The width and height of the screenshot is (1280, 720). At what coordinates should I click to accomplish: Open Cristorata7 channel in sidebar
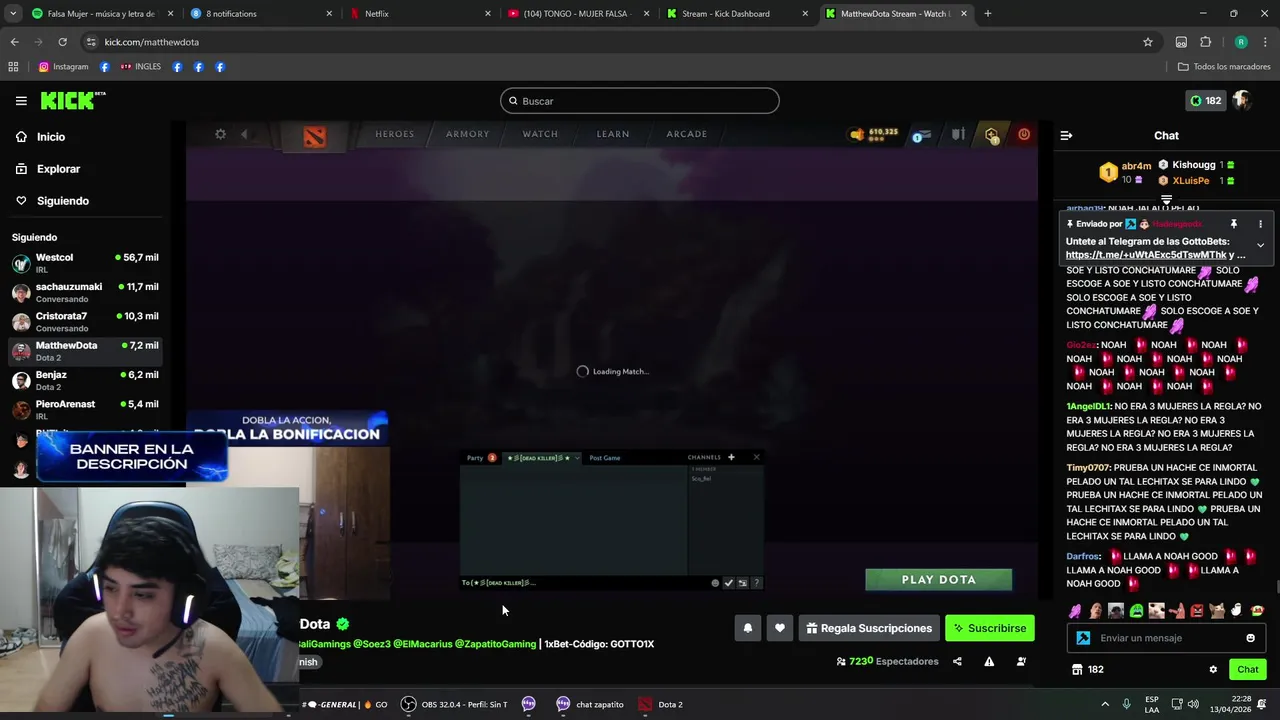coord(86,321)
